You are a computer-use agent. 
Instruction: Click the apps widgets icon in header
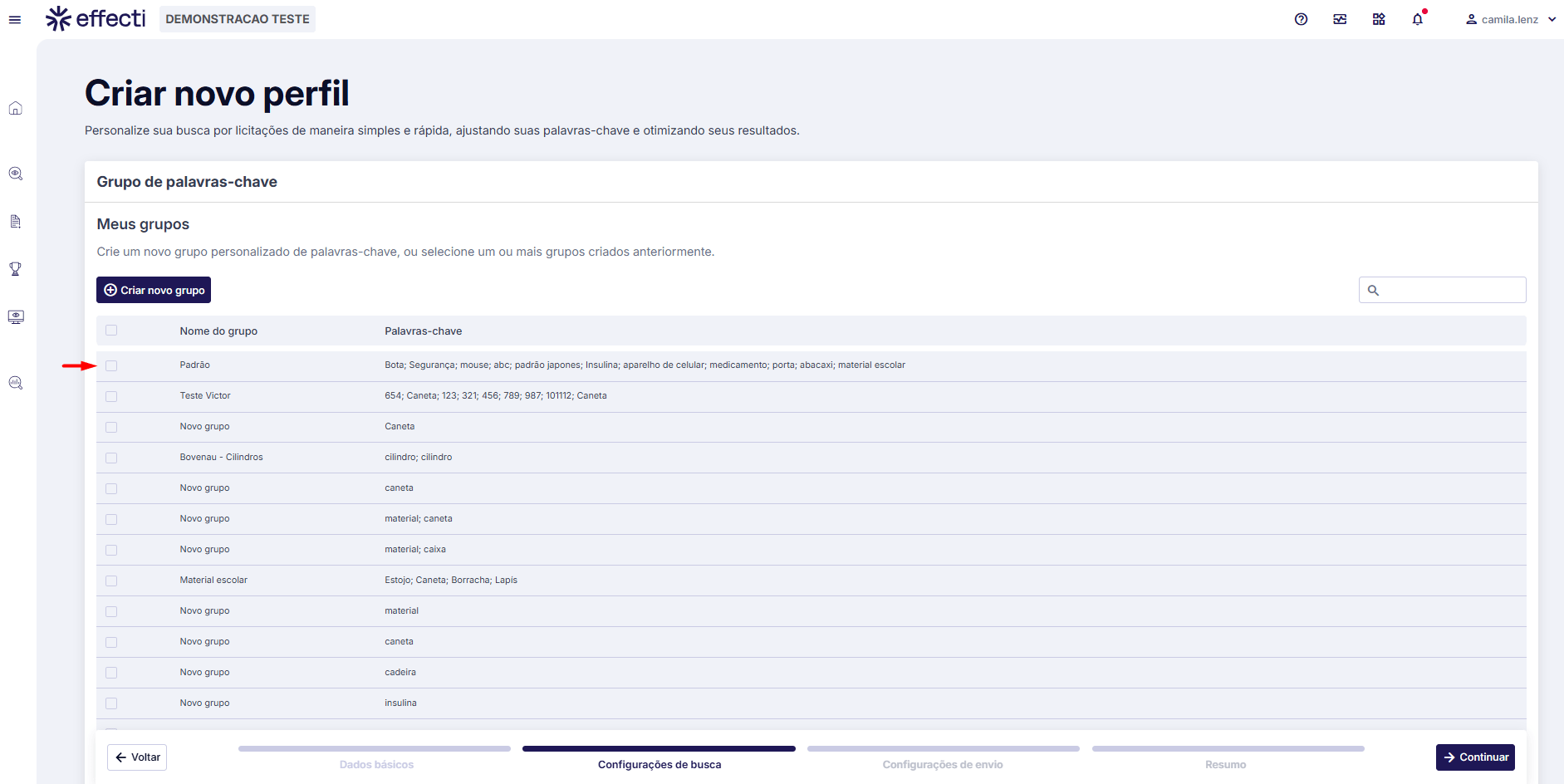tap(1379, 19)
